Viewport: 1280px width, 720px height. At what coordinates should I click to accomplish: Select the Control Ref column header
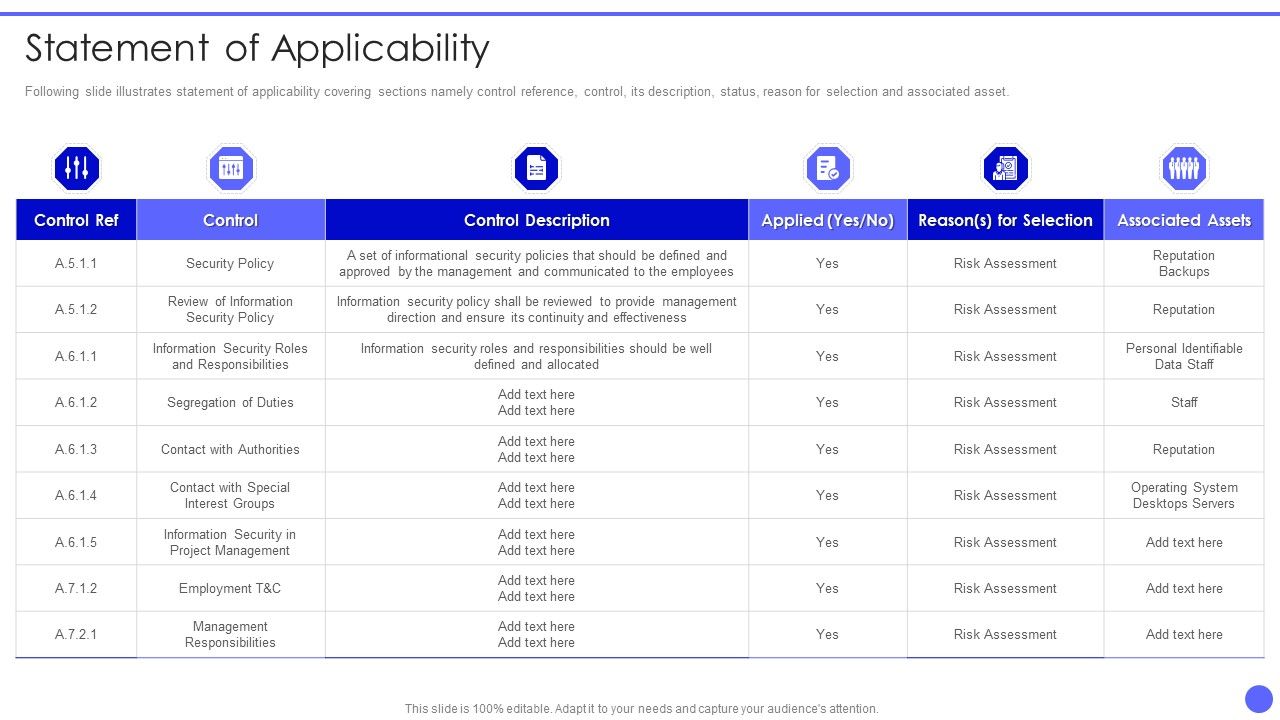click(76, 220)
